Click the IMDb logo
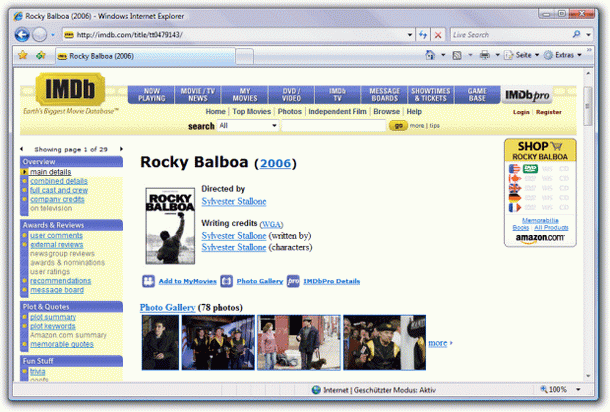 [70, 89]
